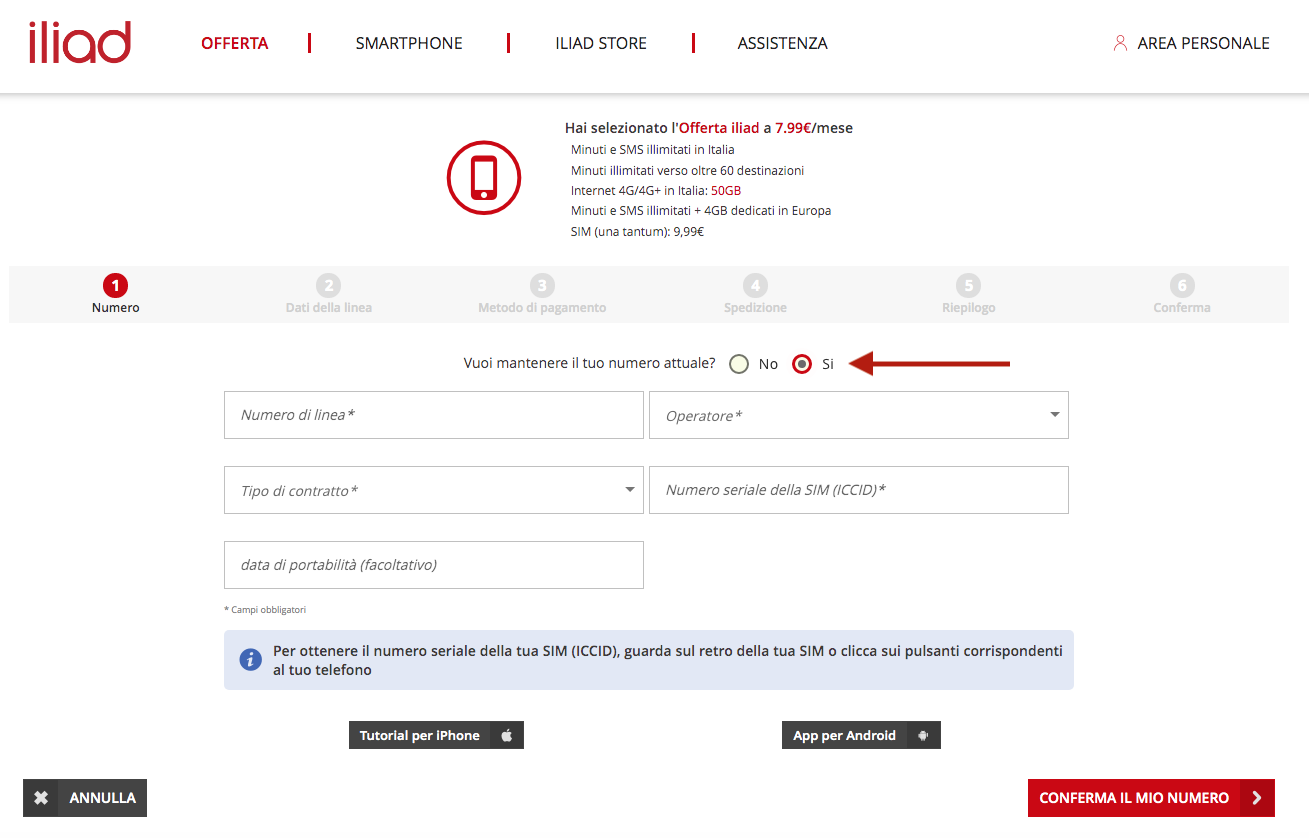The image size is (1309, 838).
Task: Click the '50GB' data amount text
Action: 726,190
